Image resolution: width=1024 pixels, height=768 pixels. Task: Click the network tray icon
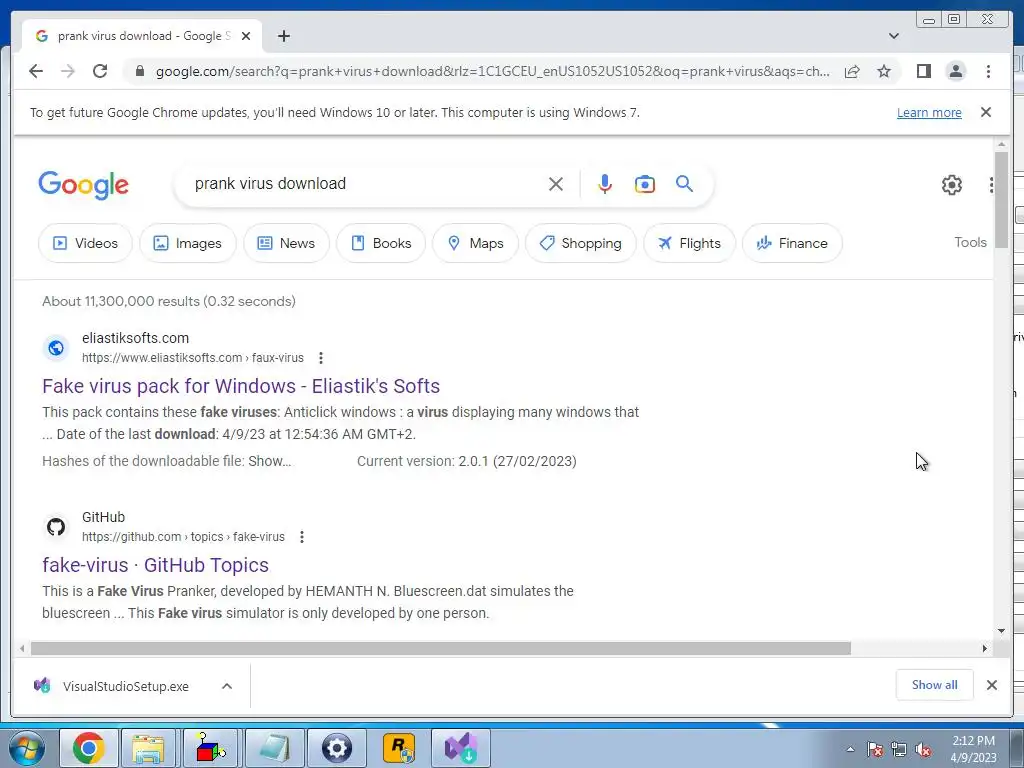click(x=899, y=750)
